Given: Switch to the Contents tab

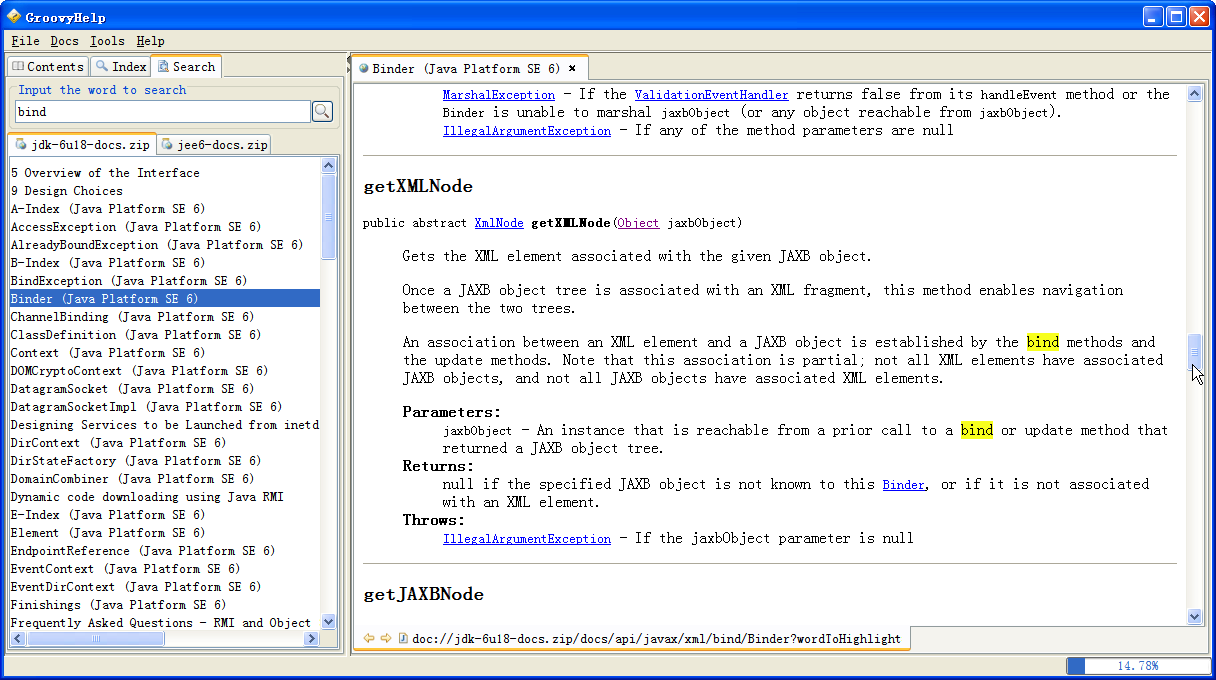Looking at the screenshot, I should [48, 66].
